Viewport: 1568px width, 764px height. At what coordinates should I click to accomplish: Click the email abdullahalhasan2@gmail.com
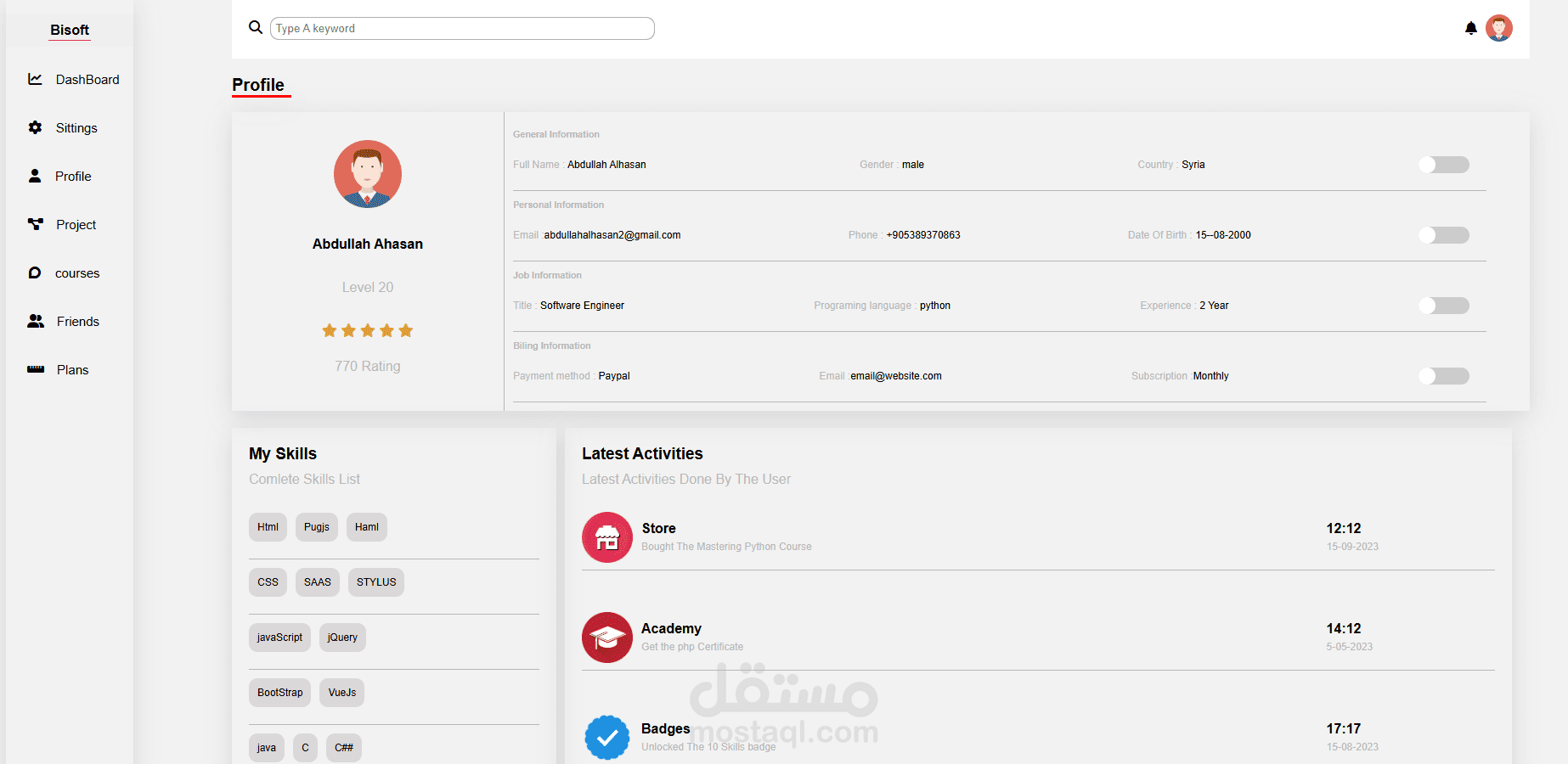[x=612, y=235]
